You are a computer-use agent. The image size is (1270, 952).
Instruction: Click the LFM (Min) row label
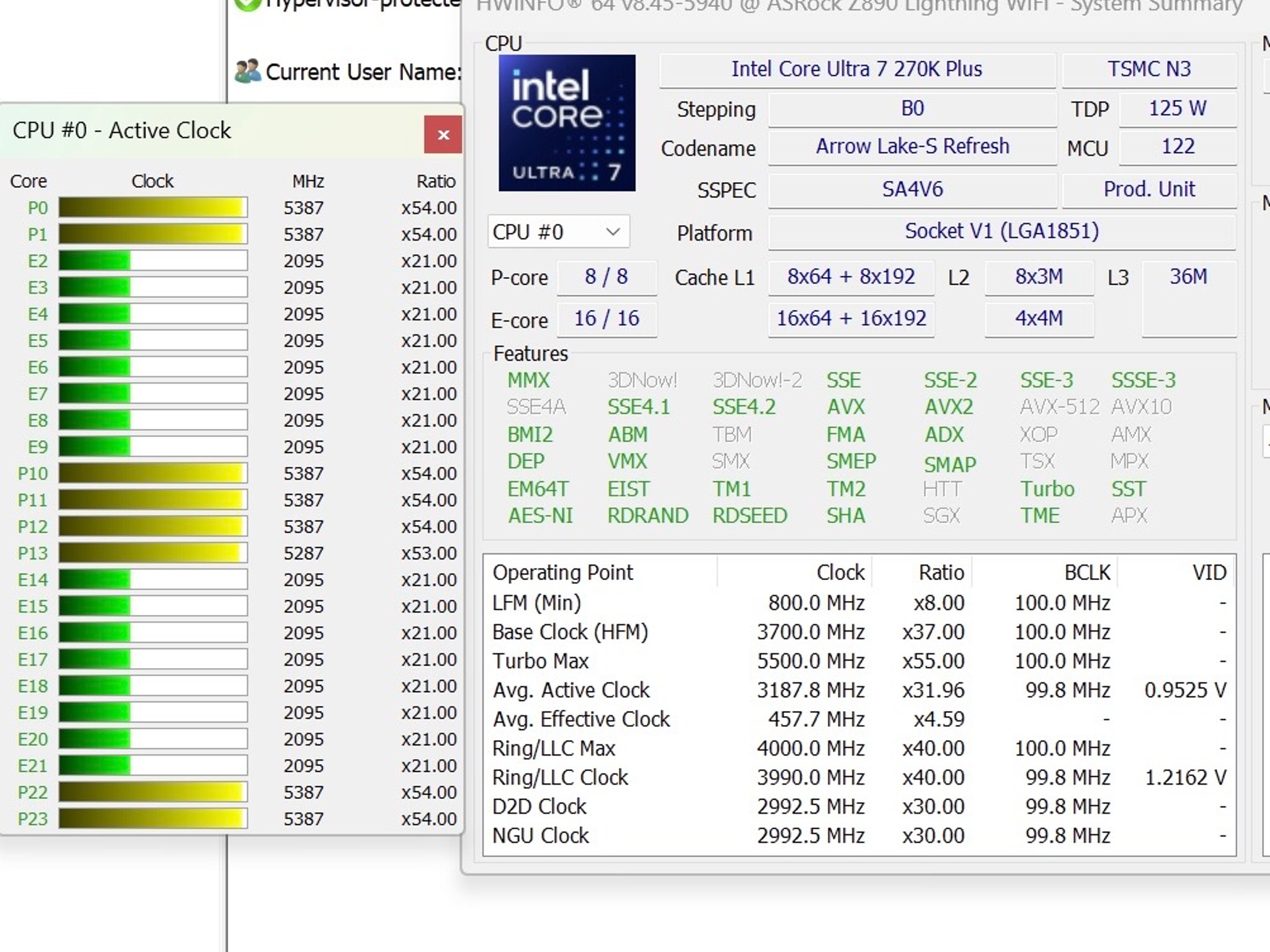[536, 603]
